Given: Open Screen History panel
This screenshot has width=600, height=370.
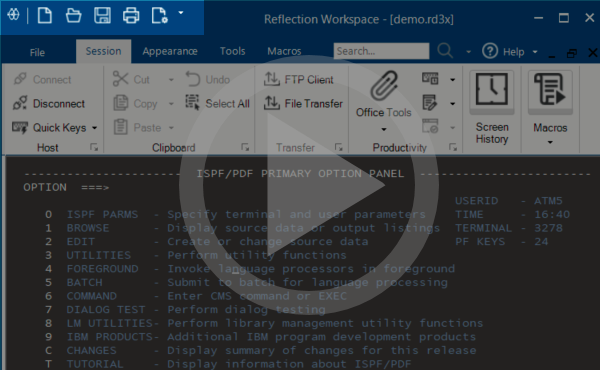Looking at the screenshot, I should point(492,108).
